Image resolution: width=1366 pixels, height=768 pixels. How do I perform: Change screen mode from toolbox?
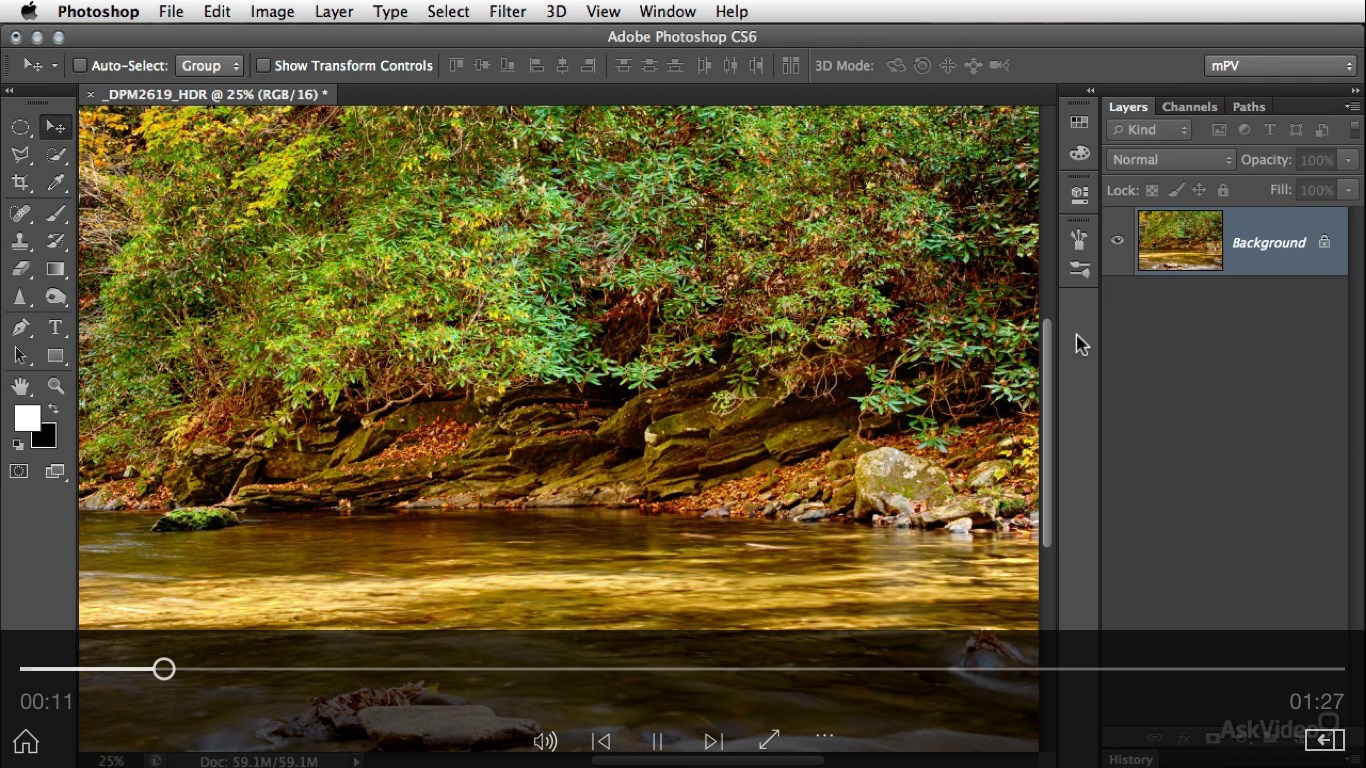pyautogui.click(x=56, y=472)
